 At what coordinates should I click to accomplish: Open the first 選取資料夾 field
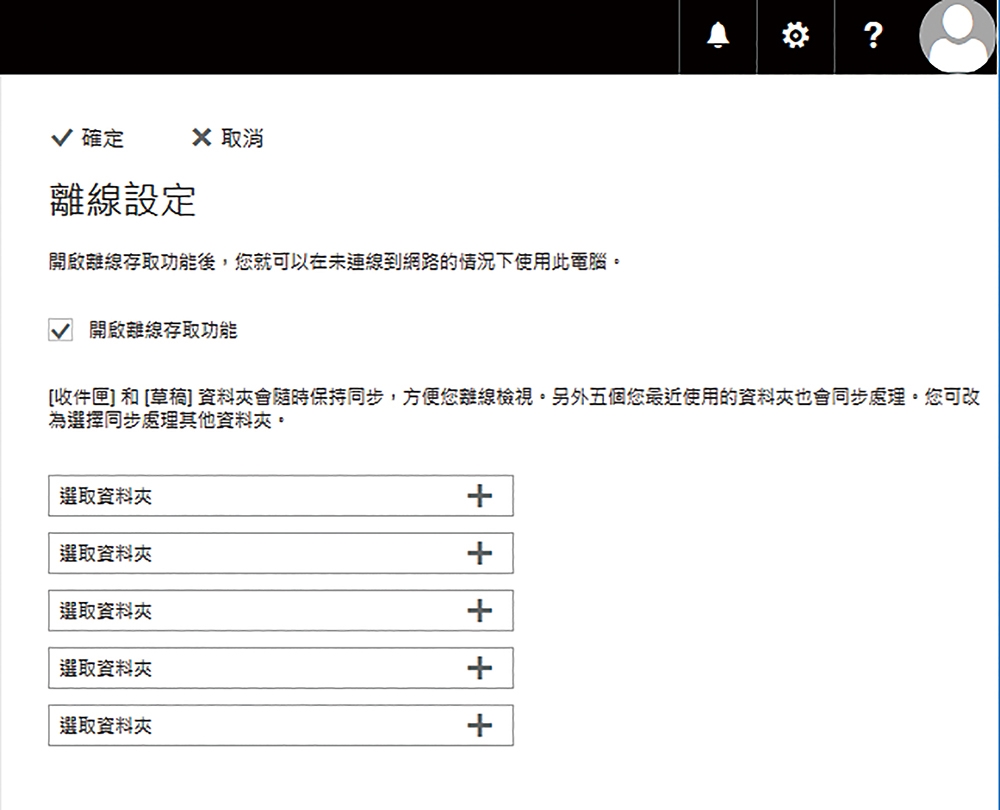point(281,496)
